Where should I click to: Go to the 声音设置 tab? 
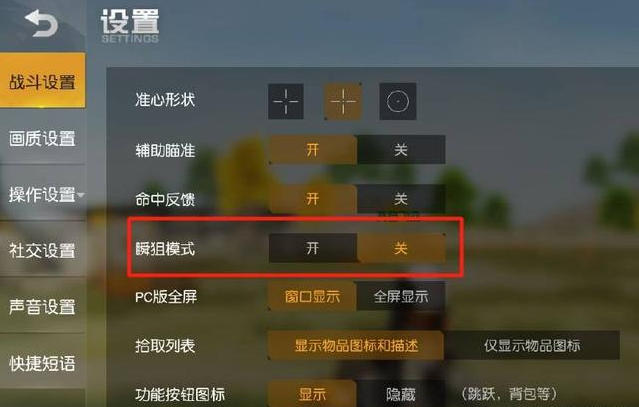coord(42,306)
